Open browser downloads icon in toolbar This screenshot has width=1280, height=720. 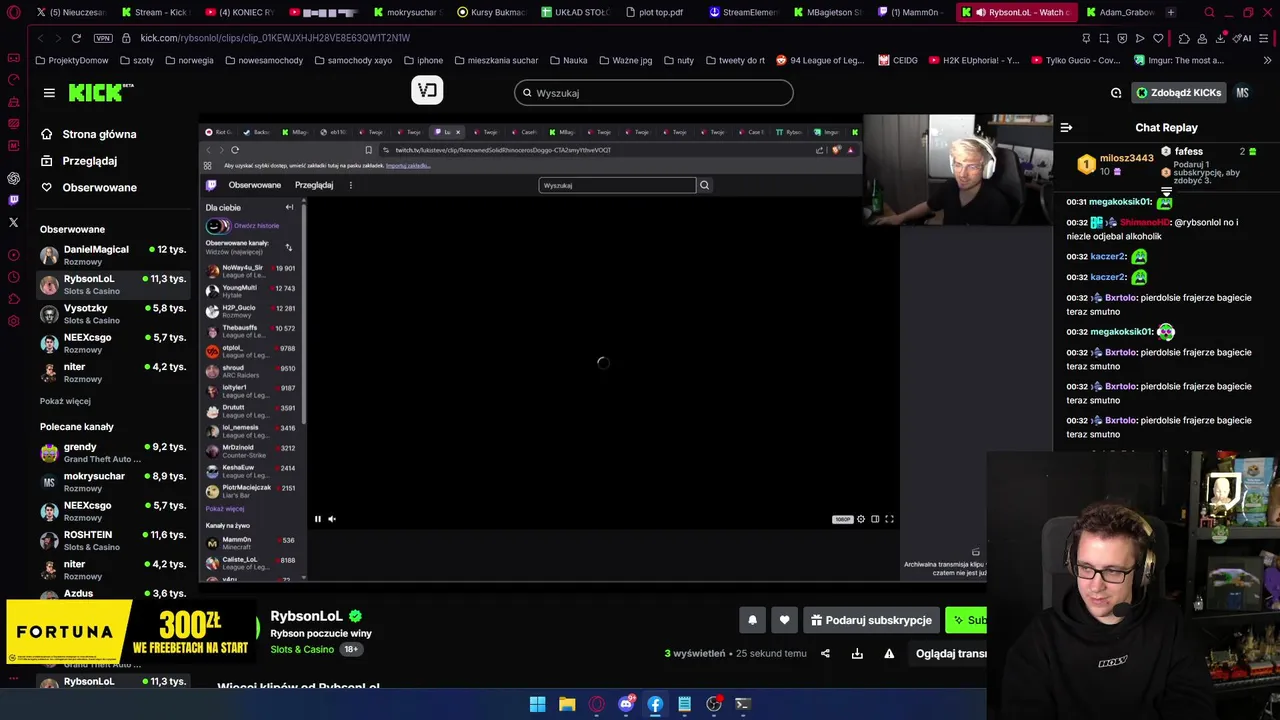[1222, 38]
